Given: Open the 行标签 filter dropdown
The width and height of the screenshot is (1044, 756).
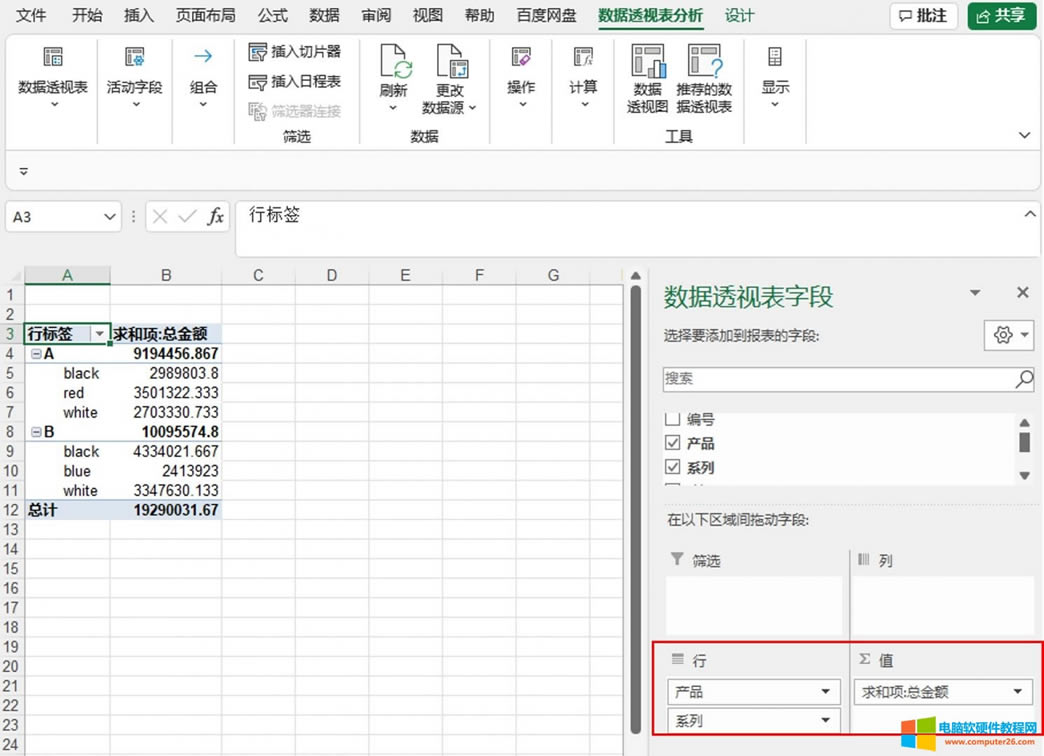Looking at the screenshot, I should tap(99, 334).
